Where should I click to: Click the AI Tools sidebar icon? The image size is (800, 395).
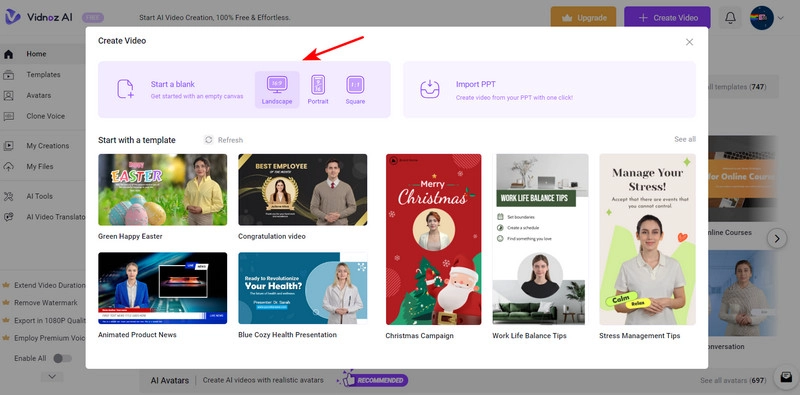[x=9, y=196]
